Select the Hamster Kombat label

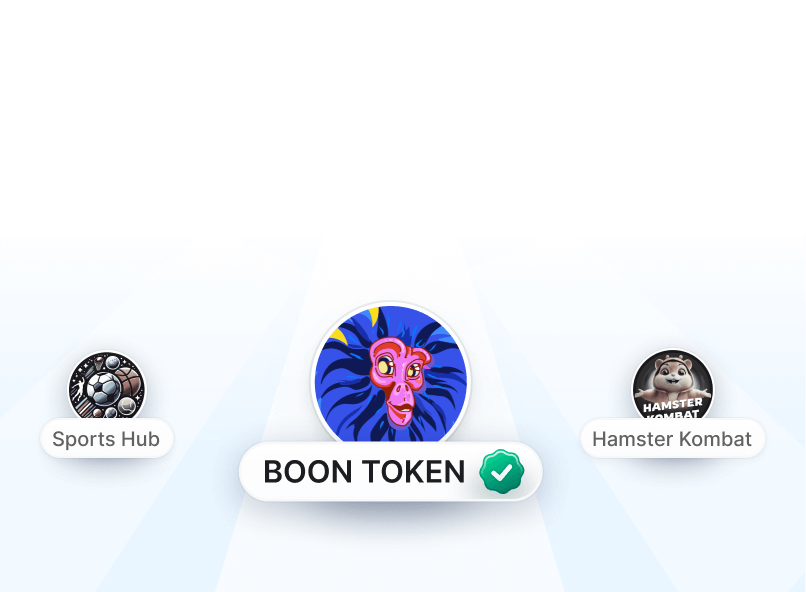tap(672, 439)
